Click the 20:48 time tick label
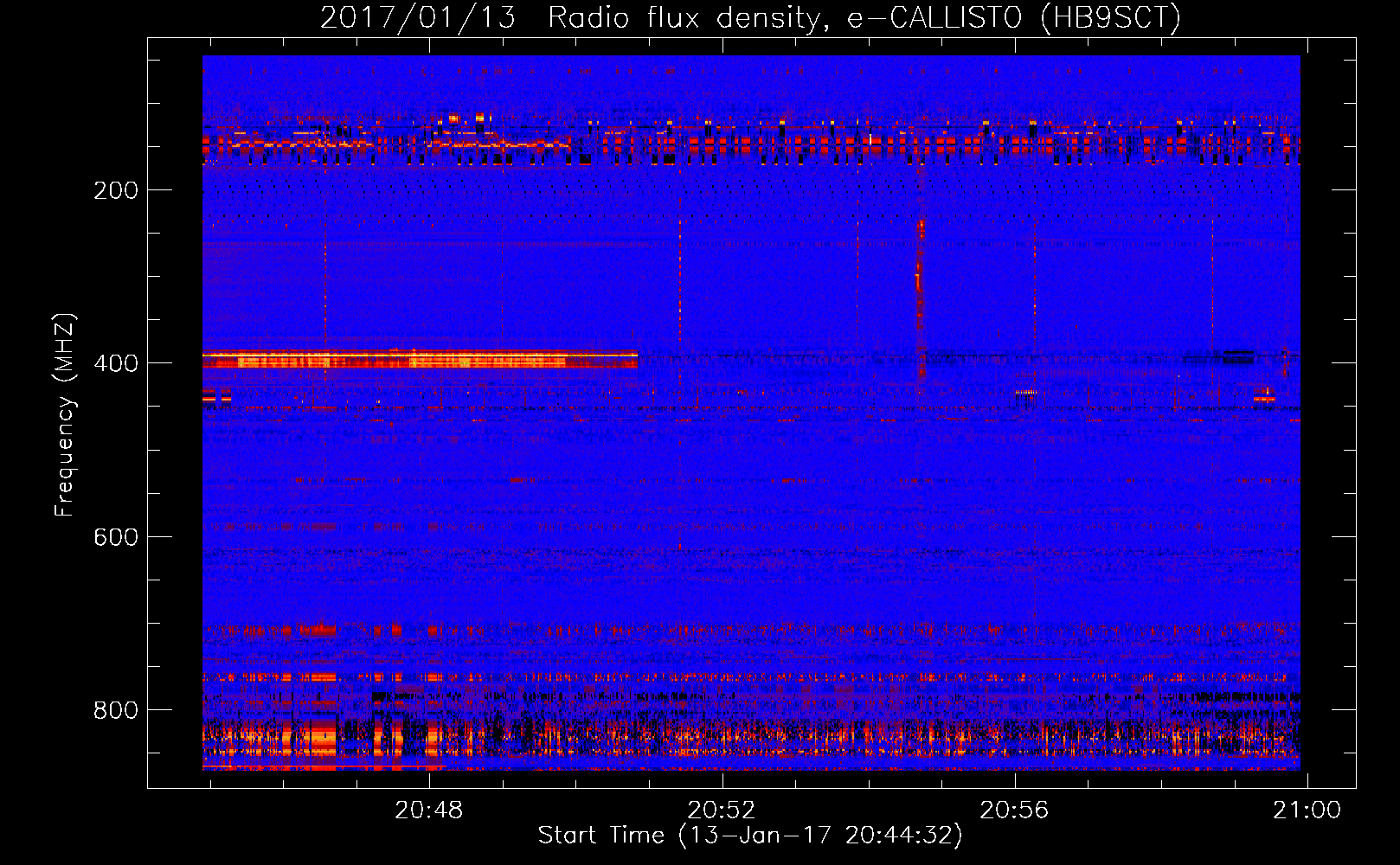The width and height of the screenshot is (1400, 865). click(429, 811)
